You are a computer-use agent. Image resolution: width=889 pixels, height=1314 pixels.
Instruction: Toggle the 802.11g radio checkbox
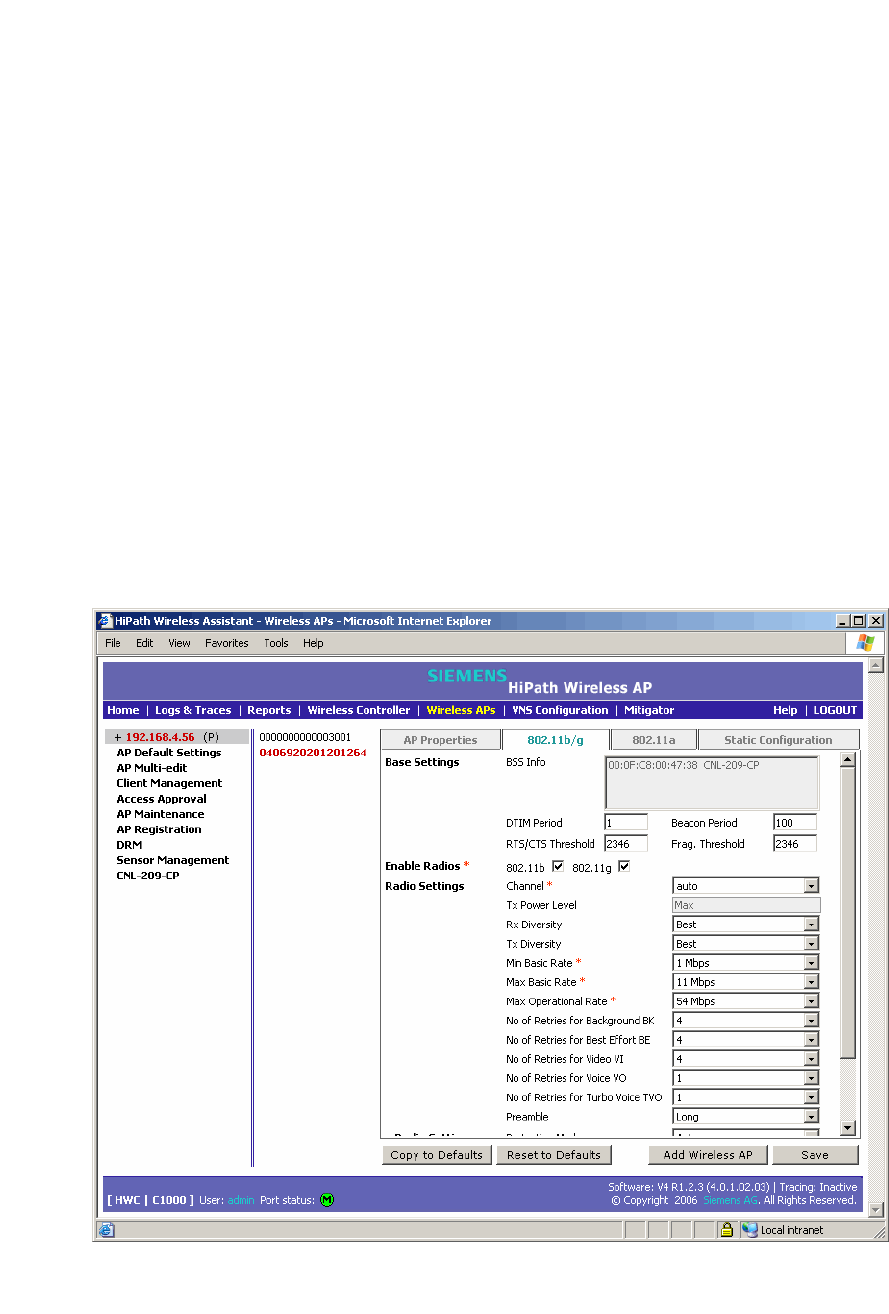pyautogui.click(x=624, y=866)
